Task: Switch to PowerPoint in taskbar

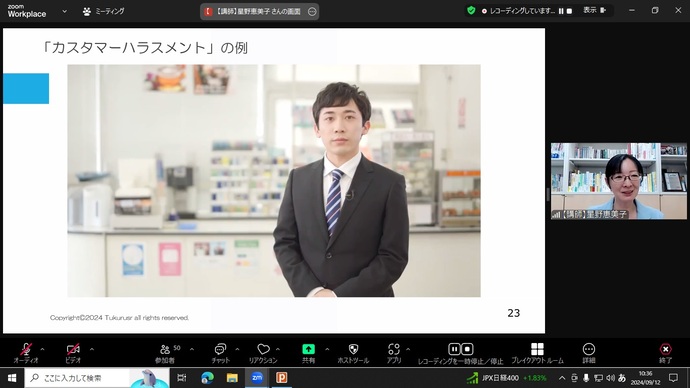Action: 282,378
